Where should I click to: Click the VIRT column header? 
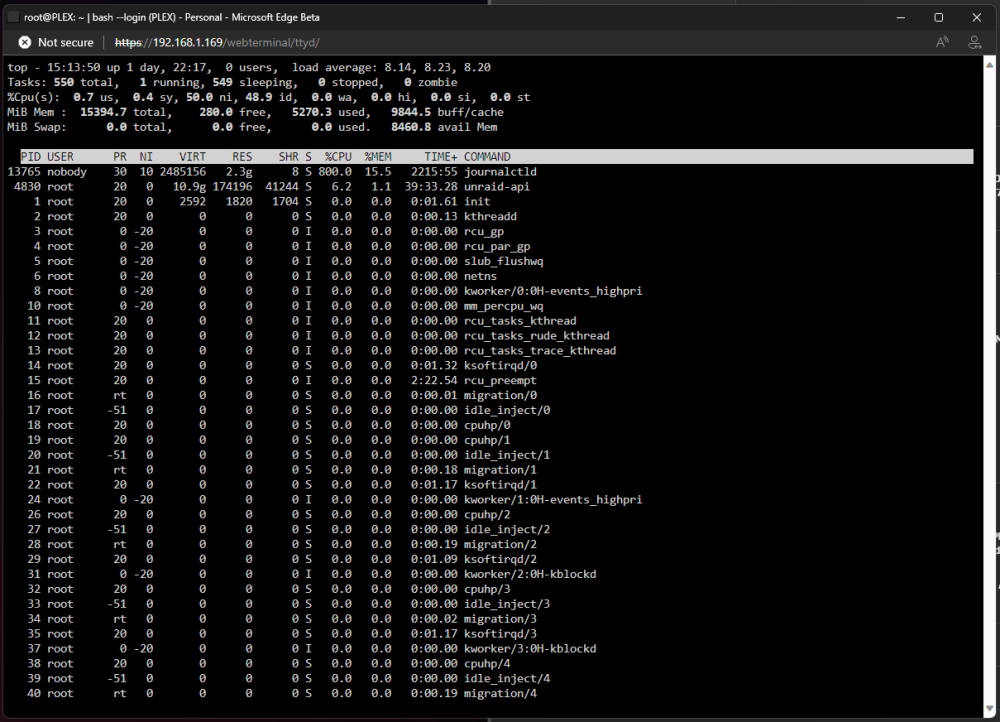click(x=193, y=157)
